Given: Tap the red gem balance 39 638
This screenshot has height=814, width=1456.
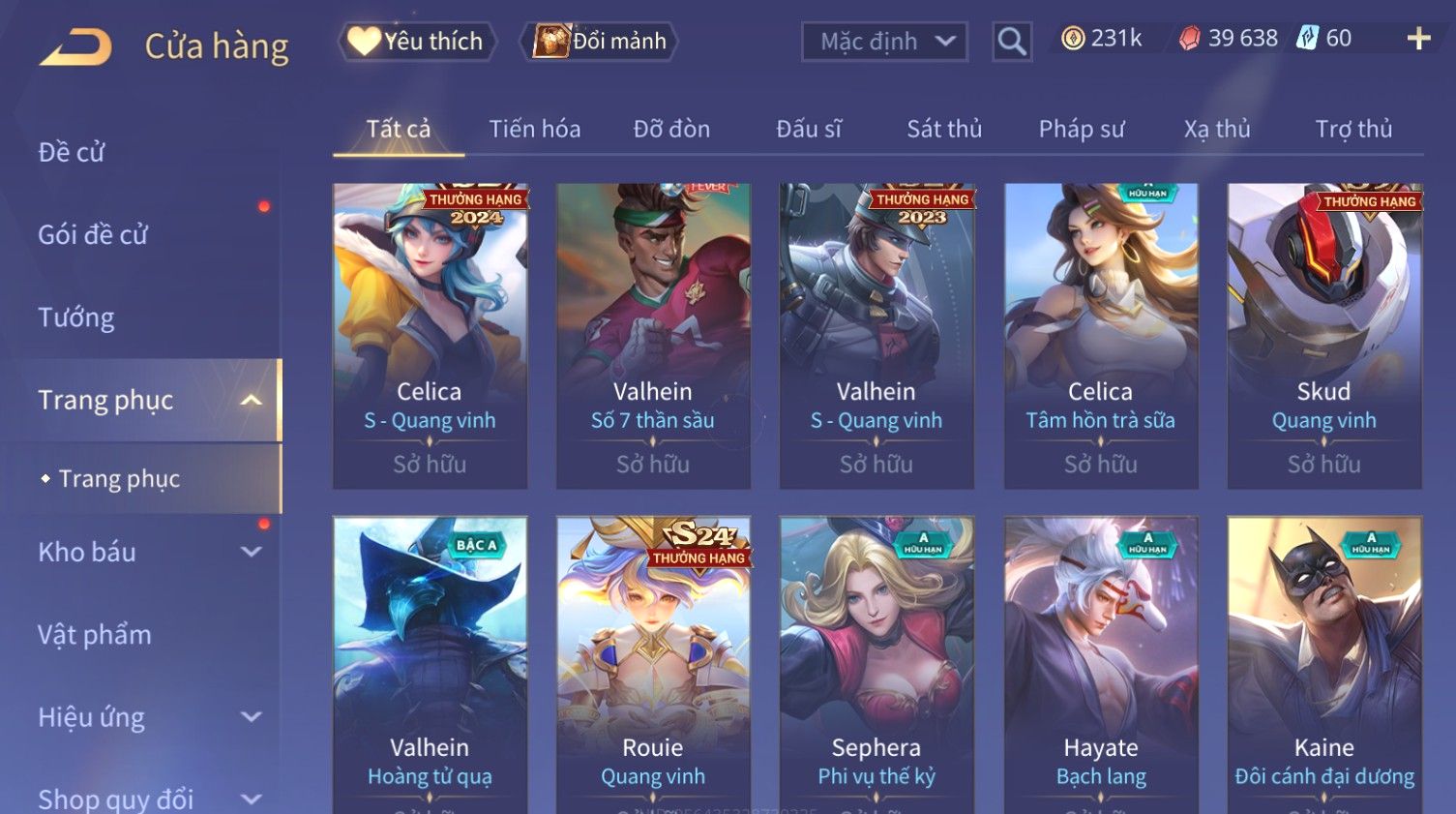Looking at the screenshot, I should pyautogui.click(x=1229, y=39).
